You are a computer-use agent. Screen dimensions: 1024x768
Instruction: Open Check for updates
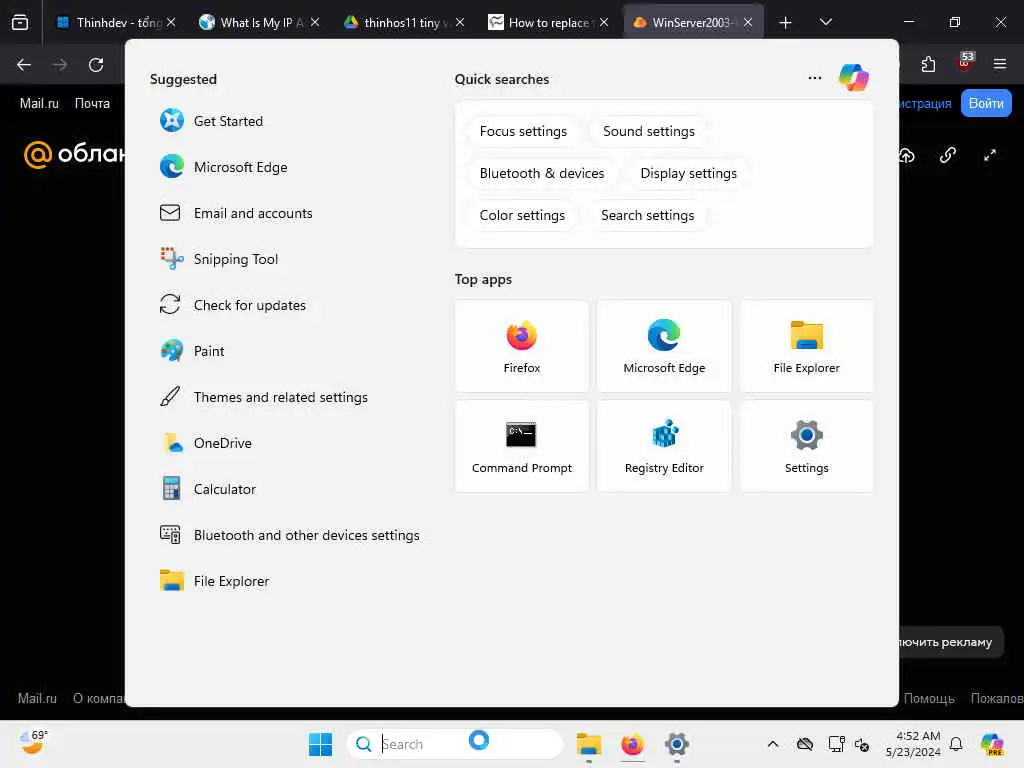click(232, 305)
